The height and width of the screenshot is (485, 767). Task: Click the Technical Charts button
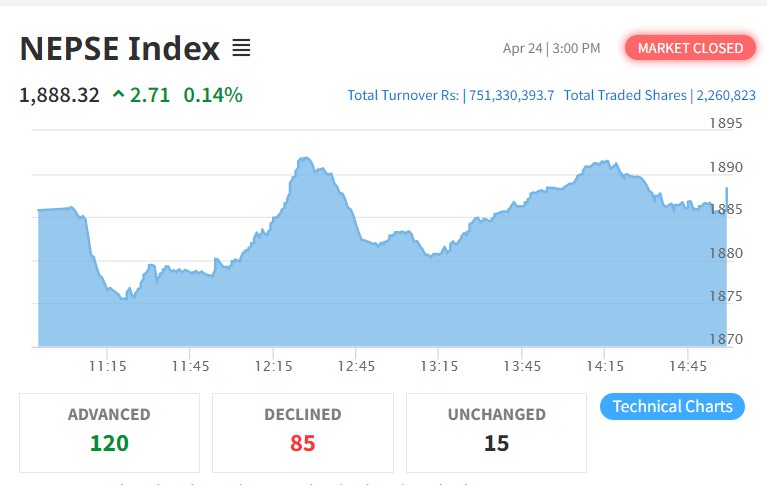(672, 406)
